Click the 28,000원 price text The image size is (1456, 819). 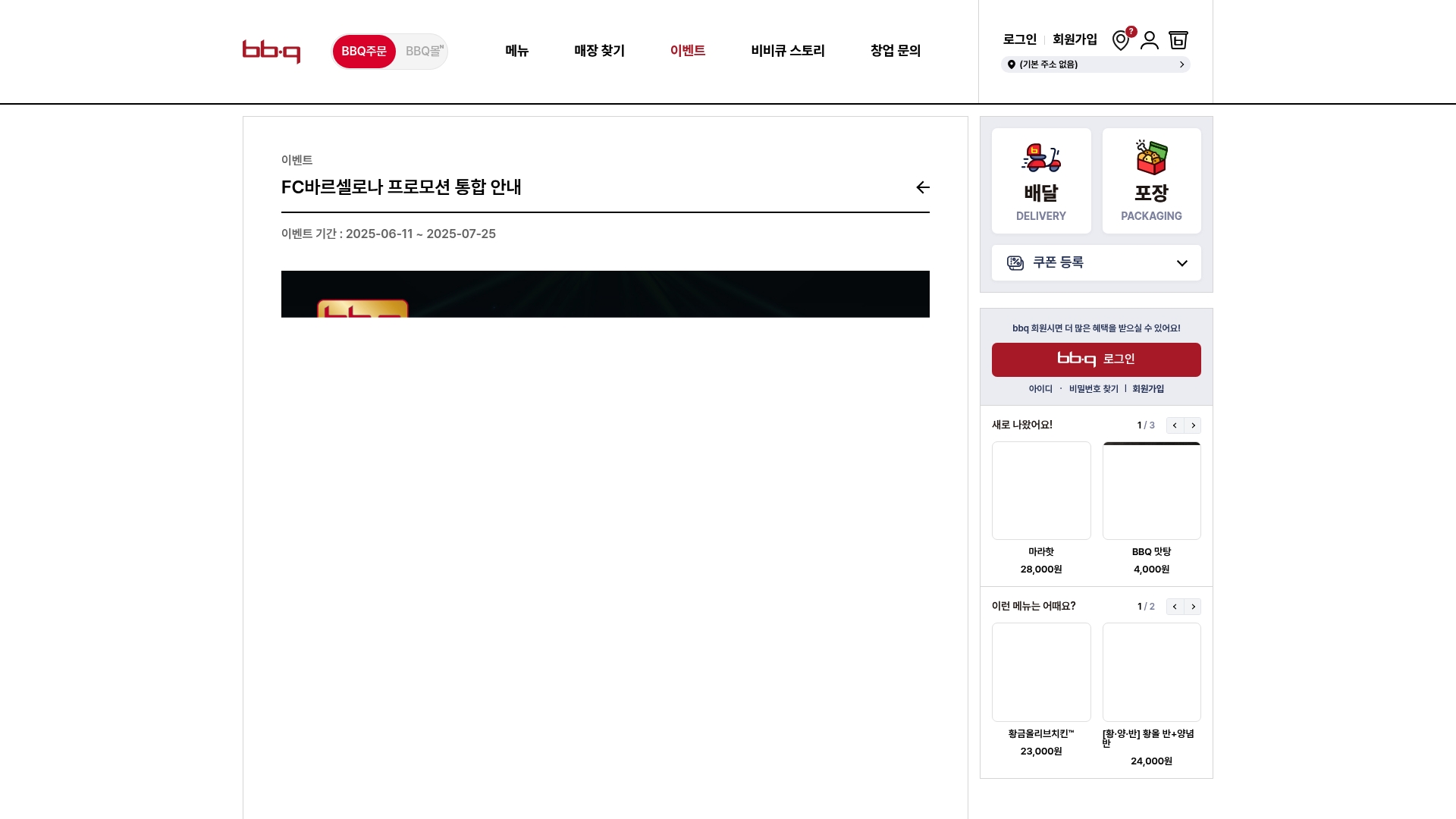click(1041, 570)
